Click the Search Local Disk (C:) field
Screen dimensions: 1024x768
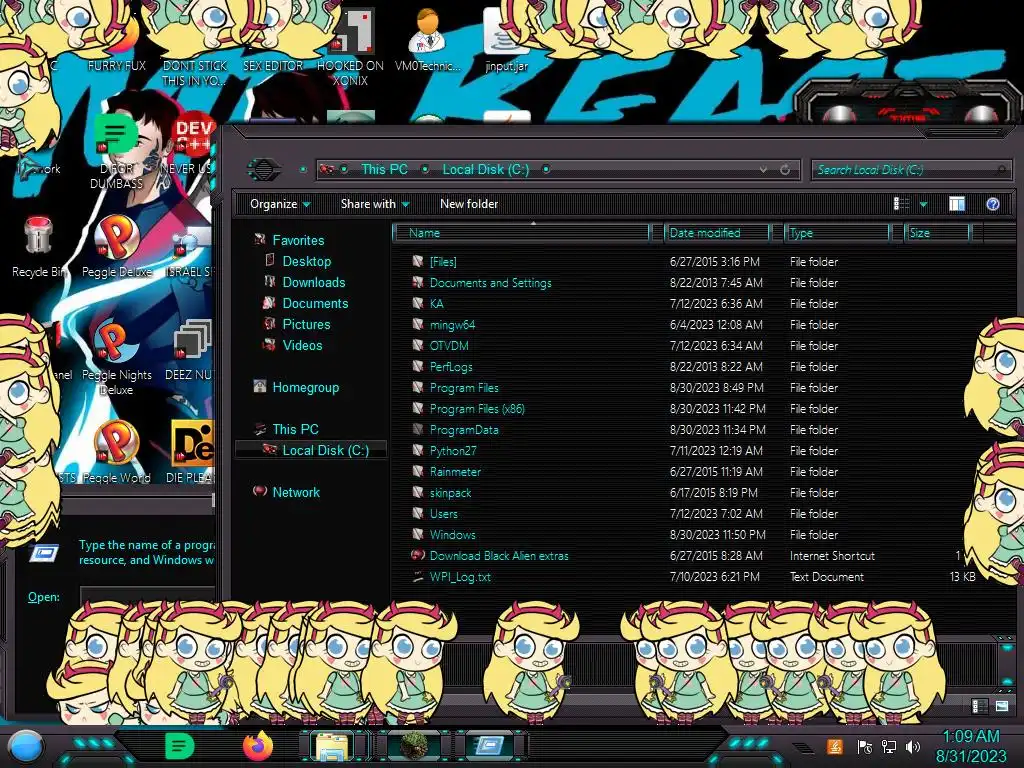(x=910, y=170)
